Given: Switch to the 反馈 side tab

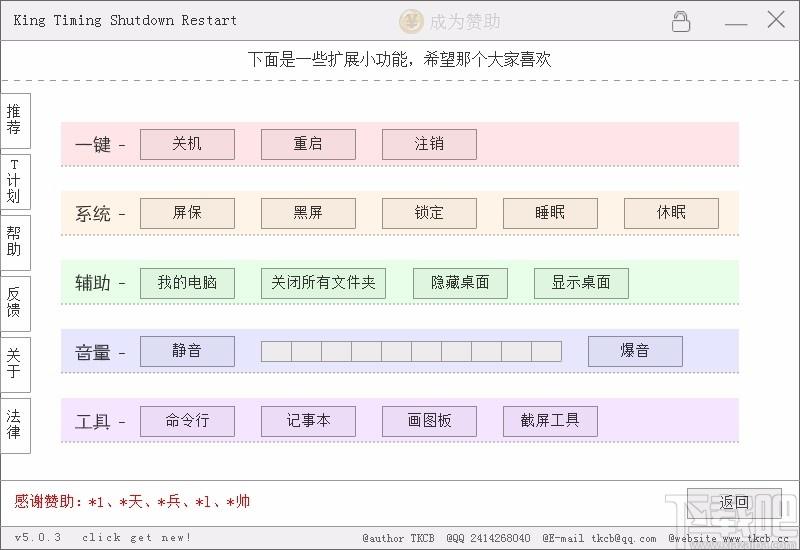Looking at the screenshot, I should [x=15, y=304].
